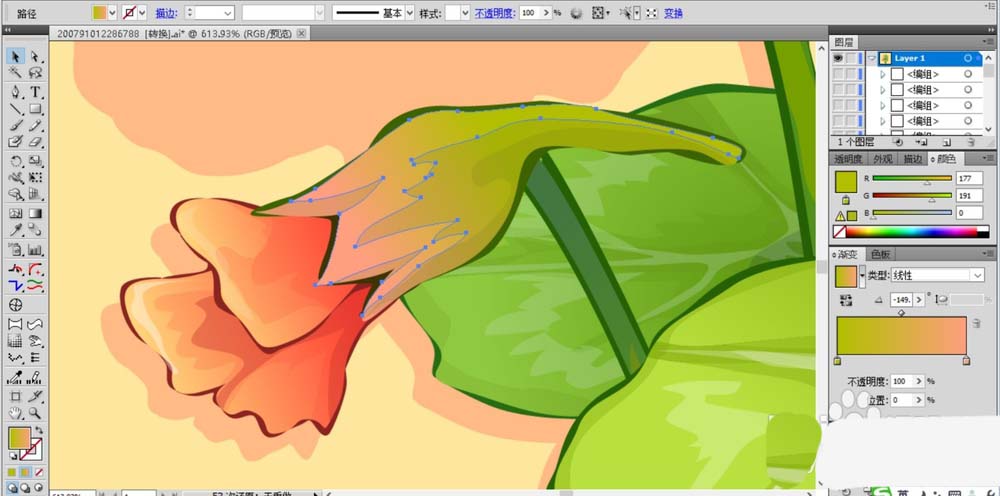
Task: Click default fill and stroke icon
Action: (x=12, y=456)
